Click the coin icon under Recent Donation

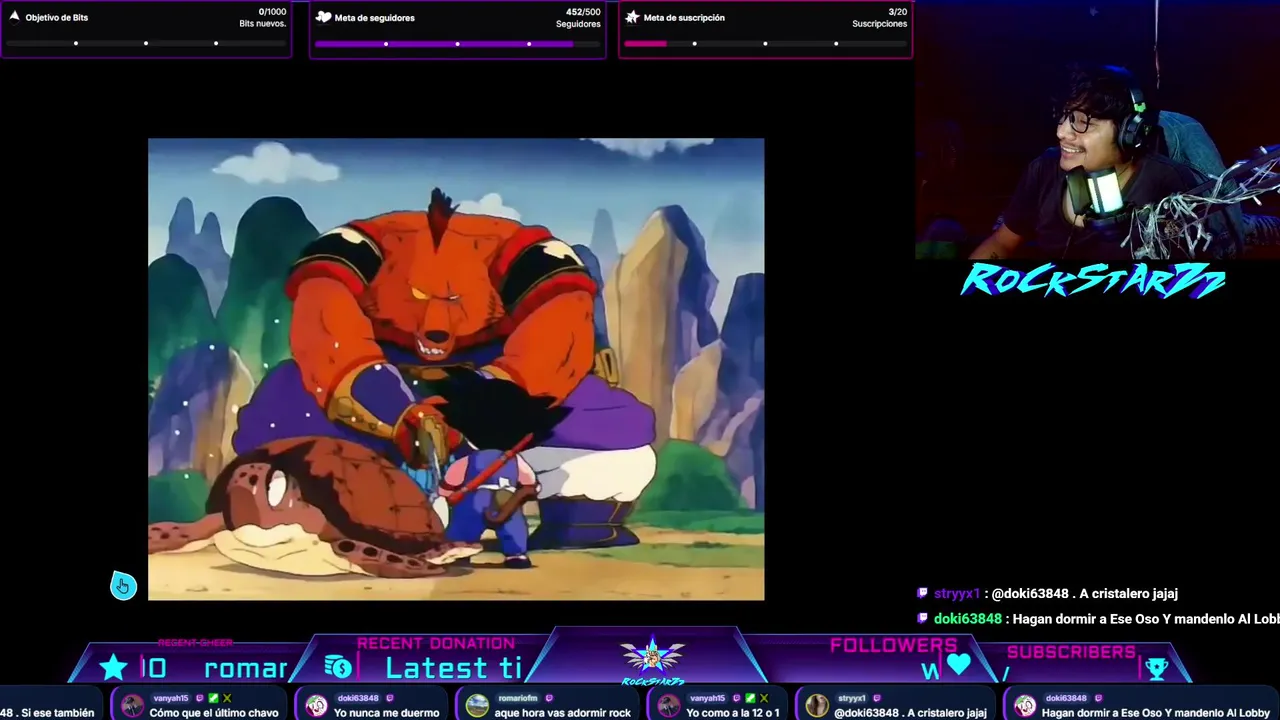click(x=338, y=667)
